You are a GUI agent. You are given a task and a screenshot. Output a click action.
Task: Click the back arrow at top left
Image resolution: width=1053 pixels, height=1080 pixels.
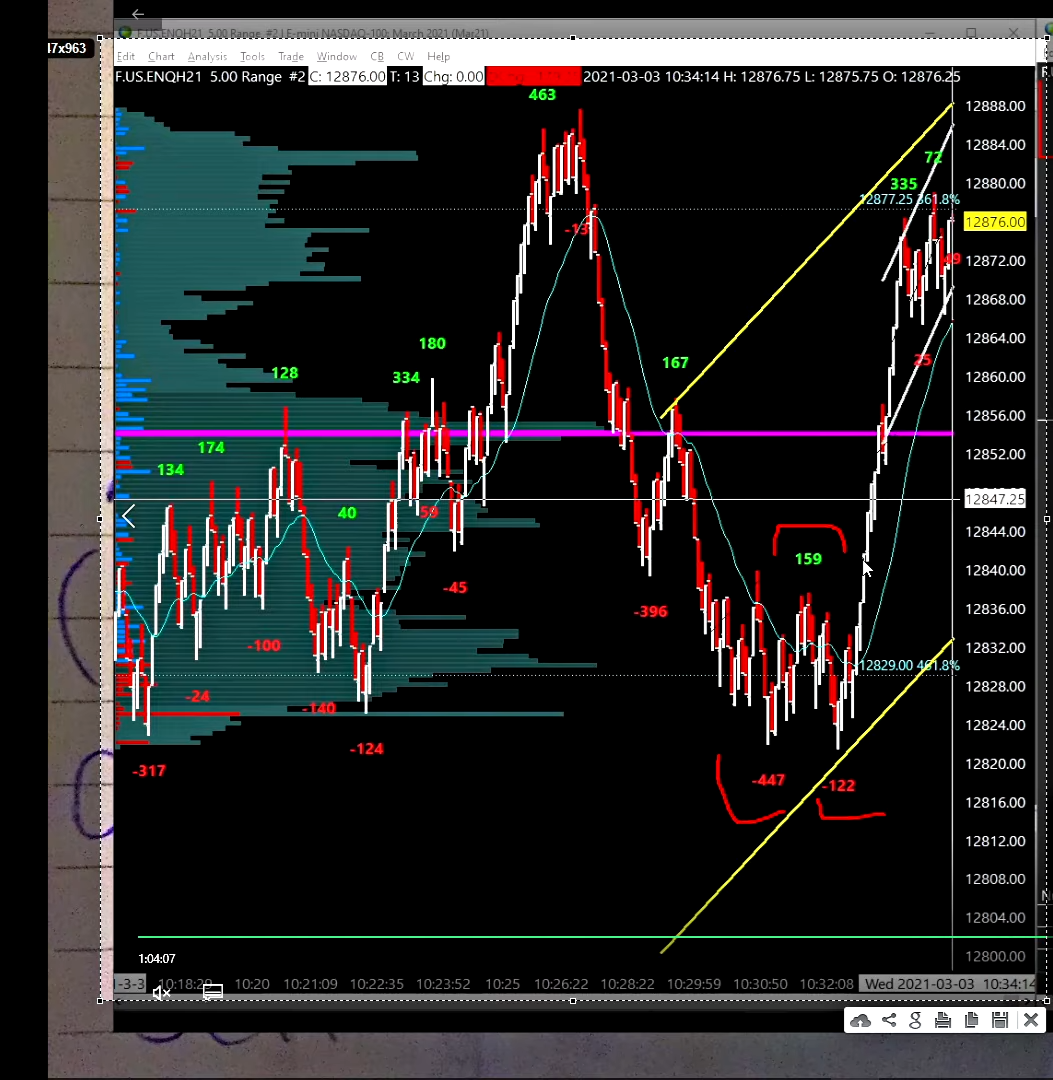click(x=138, y=14)
